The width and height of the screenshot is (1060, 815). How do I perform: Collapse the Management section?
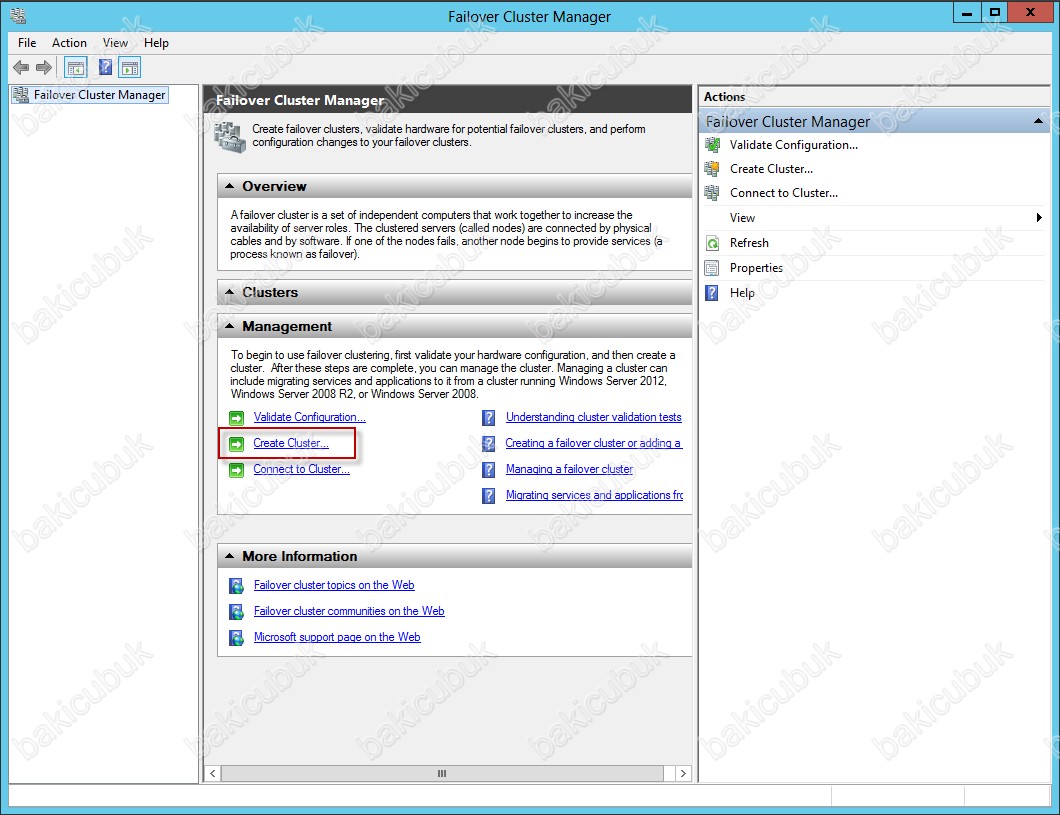(x=230, y=326)
